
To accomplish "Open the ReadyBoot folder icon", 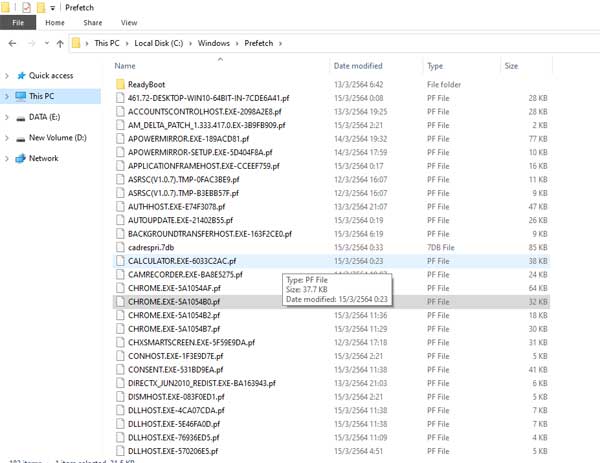I will pos(119,84).
